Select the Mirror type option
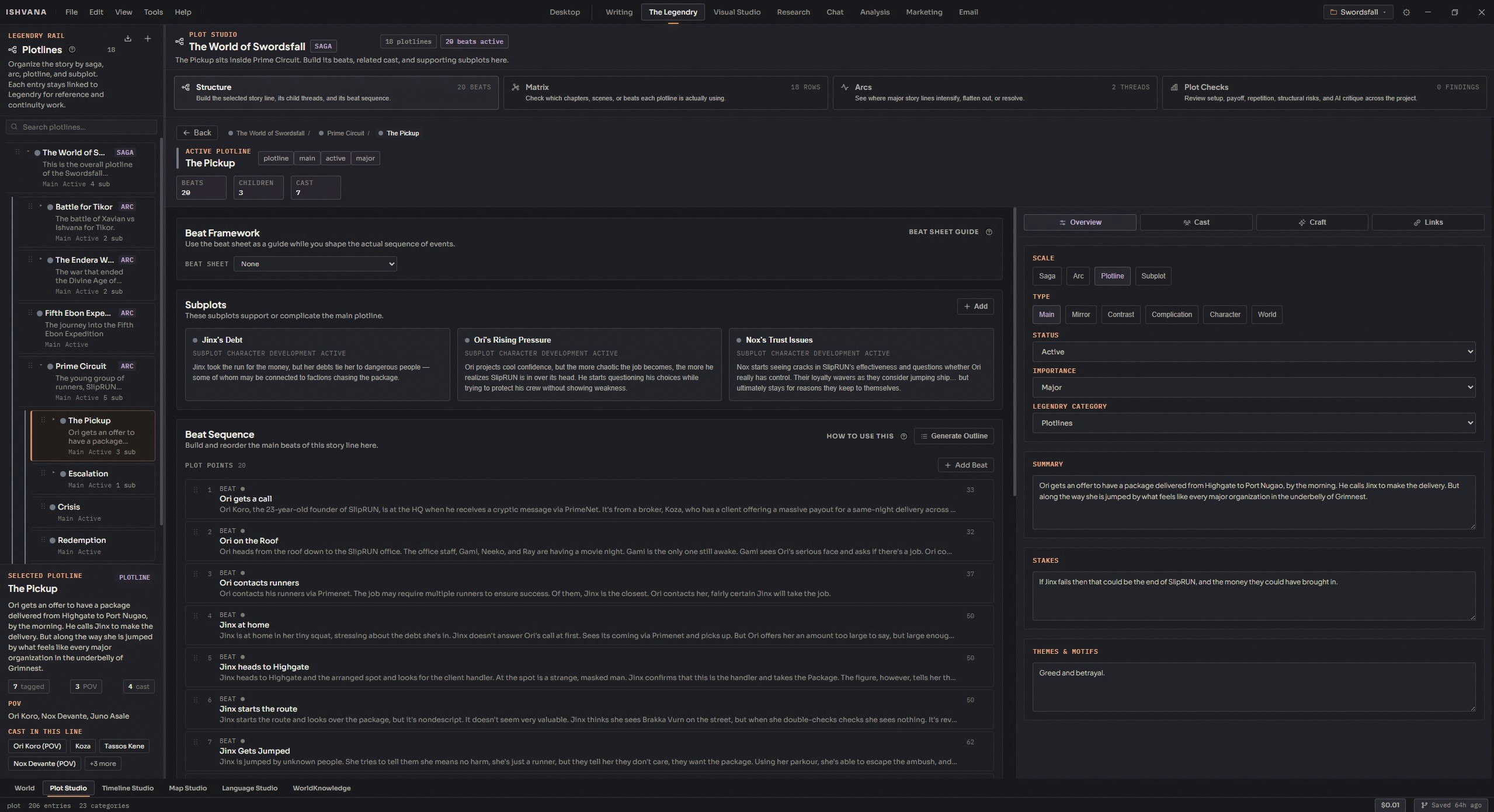1494x812 pixels. click(x=1080, y=315)
